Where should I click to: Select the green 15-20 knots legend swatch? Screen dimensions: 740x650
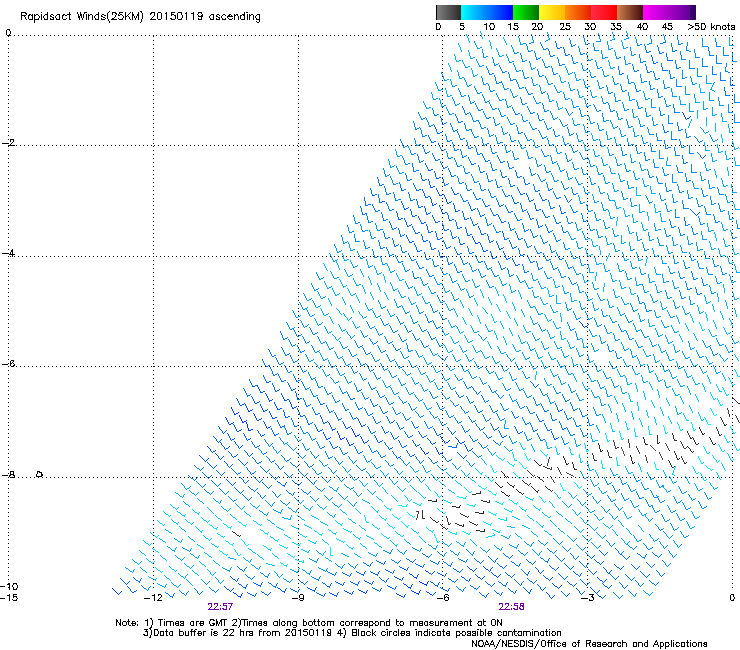click(x=526, y=12)
